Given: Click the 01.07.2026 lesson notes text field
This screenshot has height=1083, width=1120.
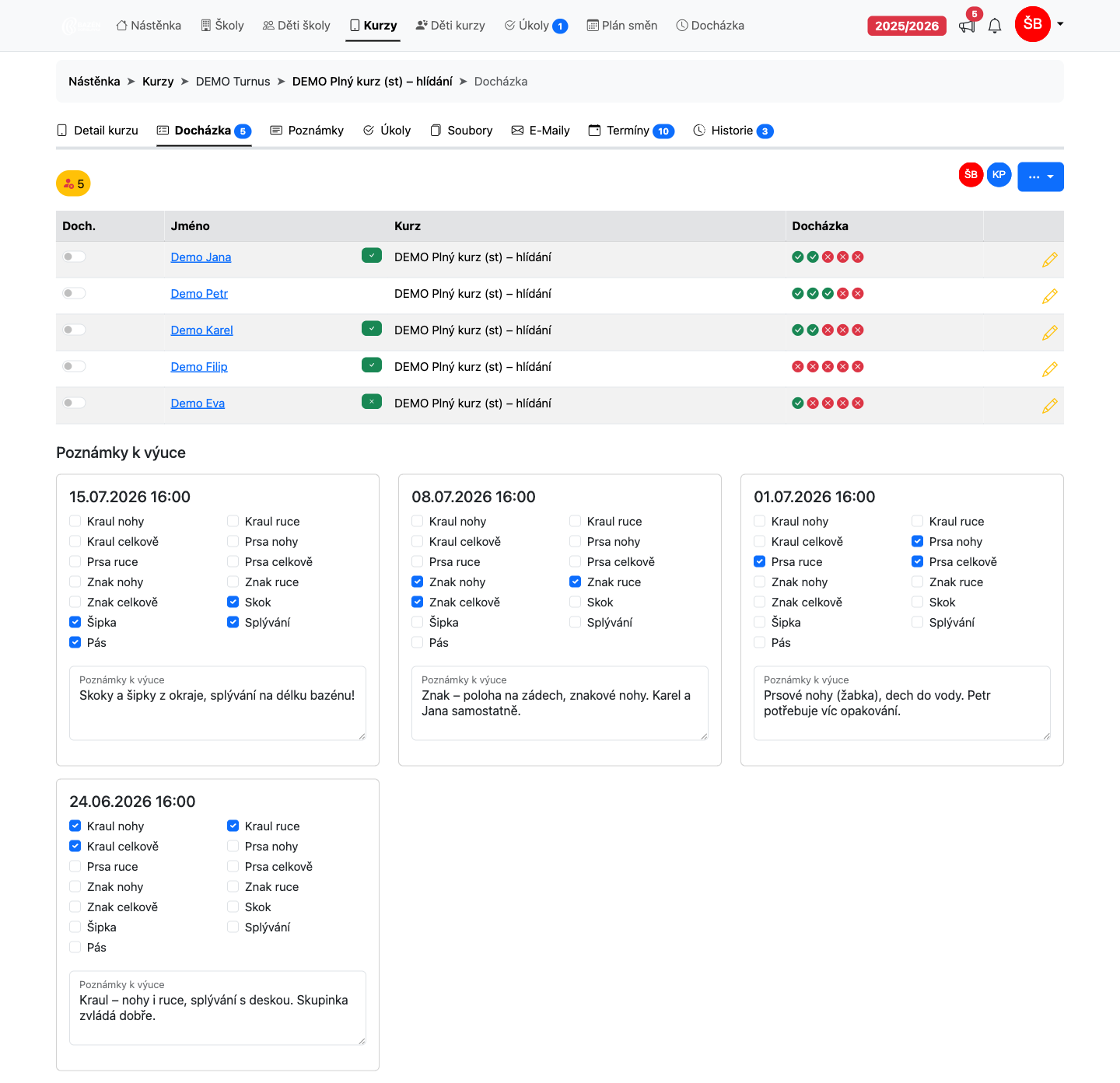Looking at the screenshot, I should click(902, 703).
